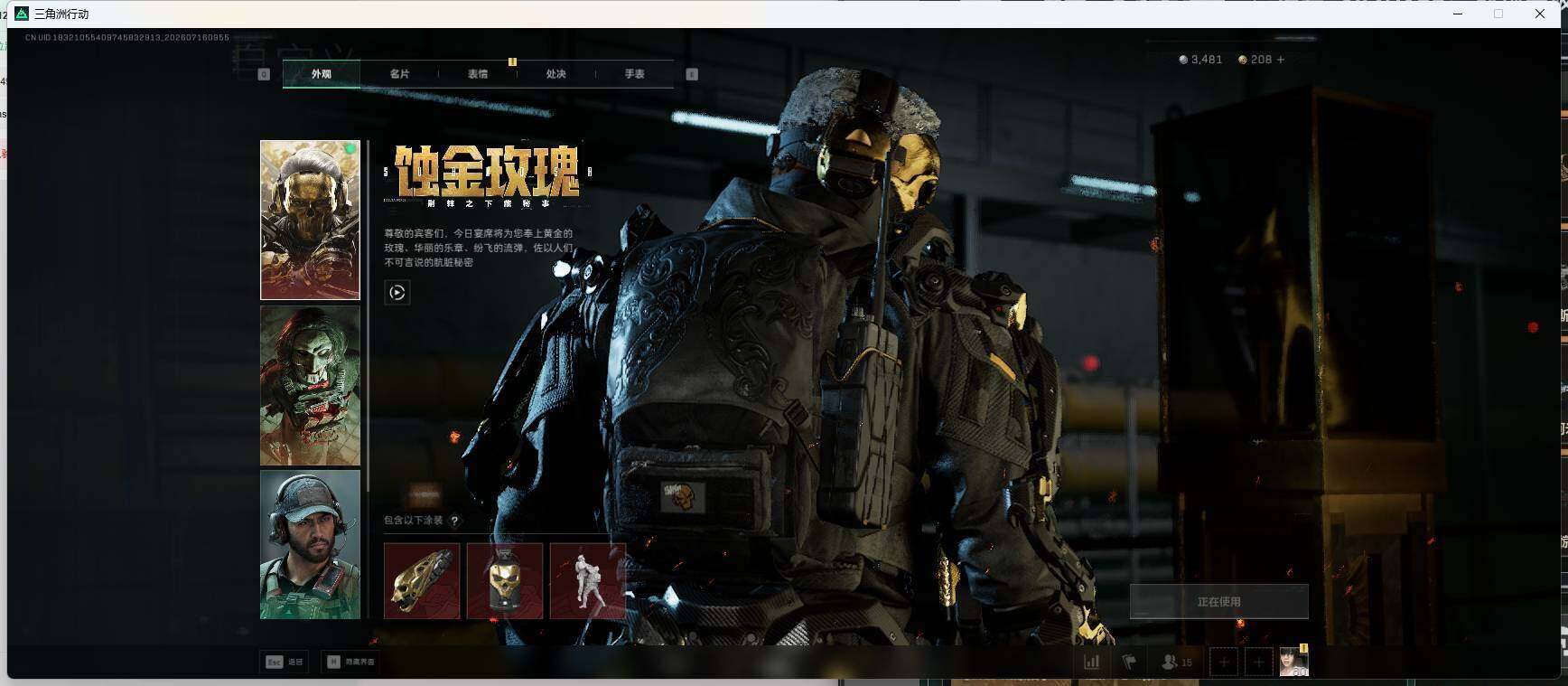Viewport: 1568px width, 686px height.
Task: Add gold currency with plus icon
Action: point(1280,60)
